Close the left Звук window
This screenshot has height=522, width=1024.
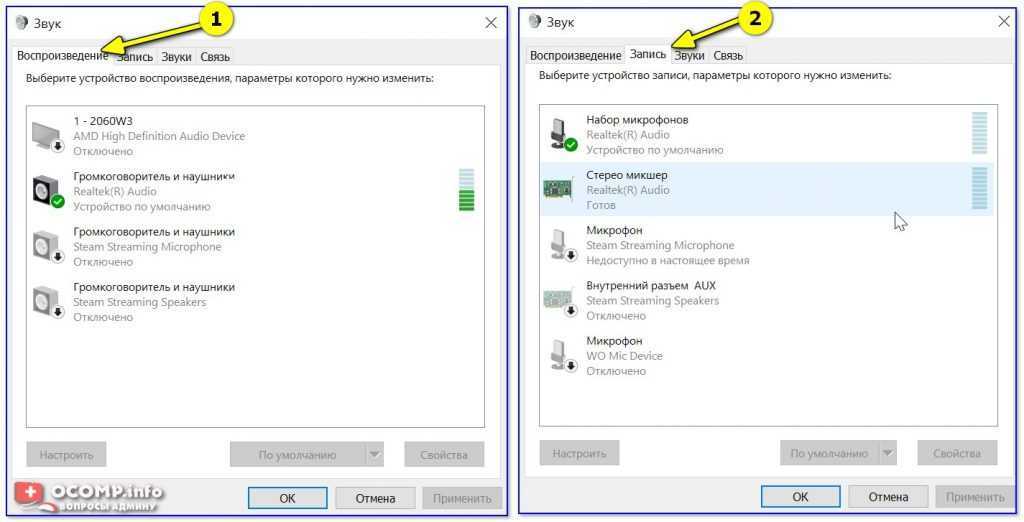coord(491,23)
